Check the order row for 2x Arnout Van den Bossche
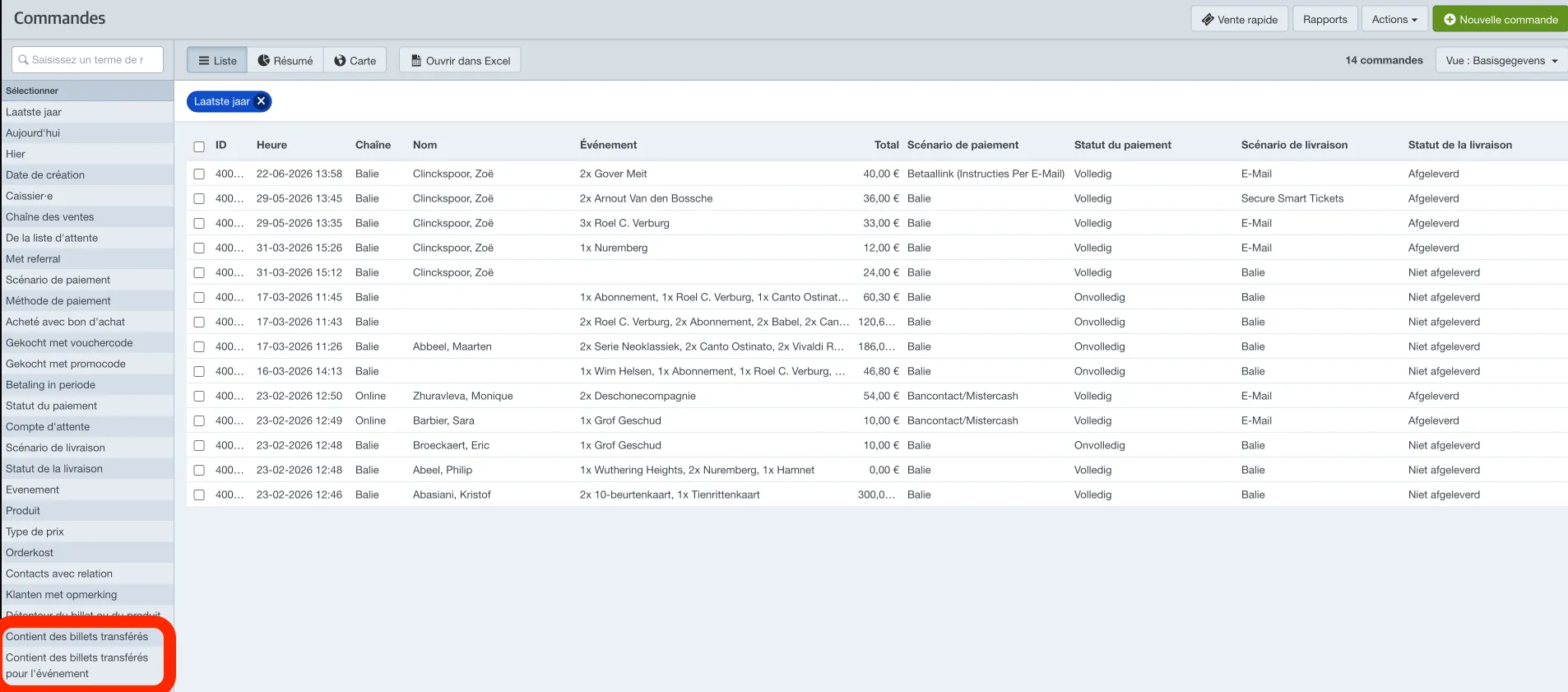1568x692 pixels. click(x=199, y=198)
